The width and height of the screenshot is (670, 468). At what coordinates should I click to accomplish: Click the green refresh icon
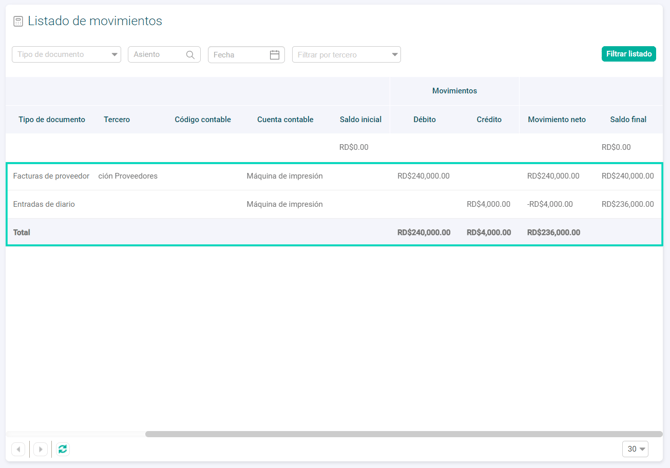(62, 449)
